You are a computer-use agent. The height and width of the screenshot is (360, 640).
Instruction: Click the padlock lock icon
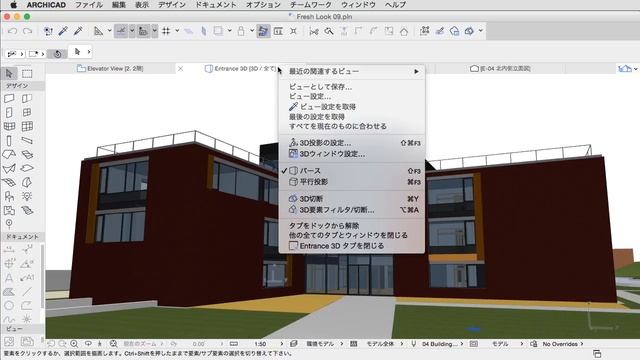(x=241, y=31)
